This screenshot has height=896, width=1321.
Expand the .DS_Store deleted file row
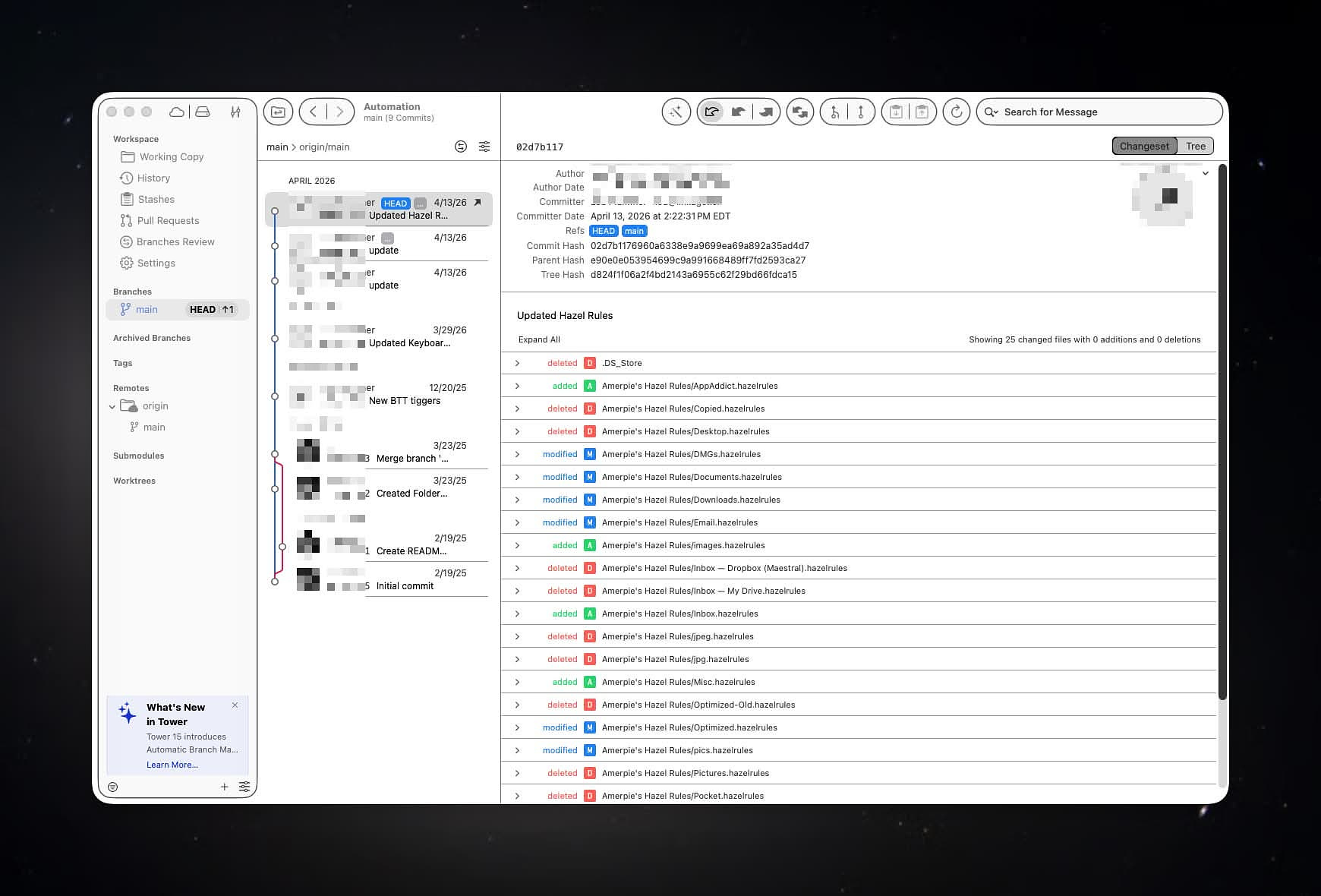(518, 363)
